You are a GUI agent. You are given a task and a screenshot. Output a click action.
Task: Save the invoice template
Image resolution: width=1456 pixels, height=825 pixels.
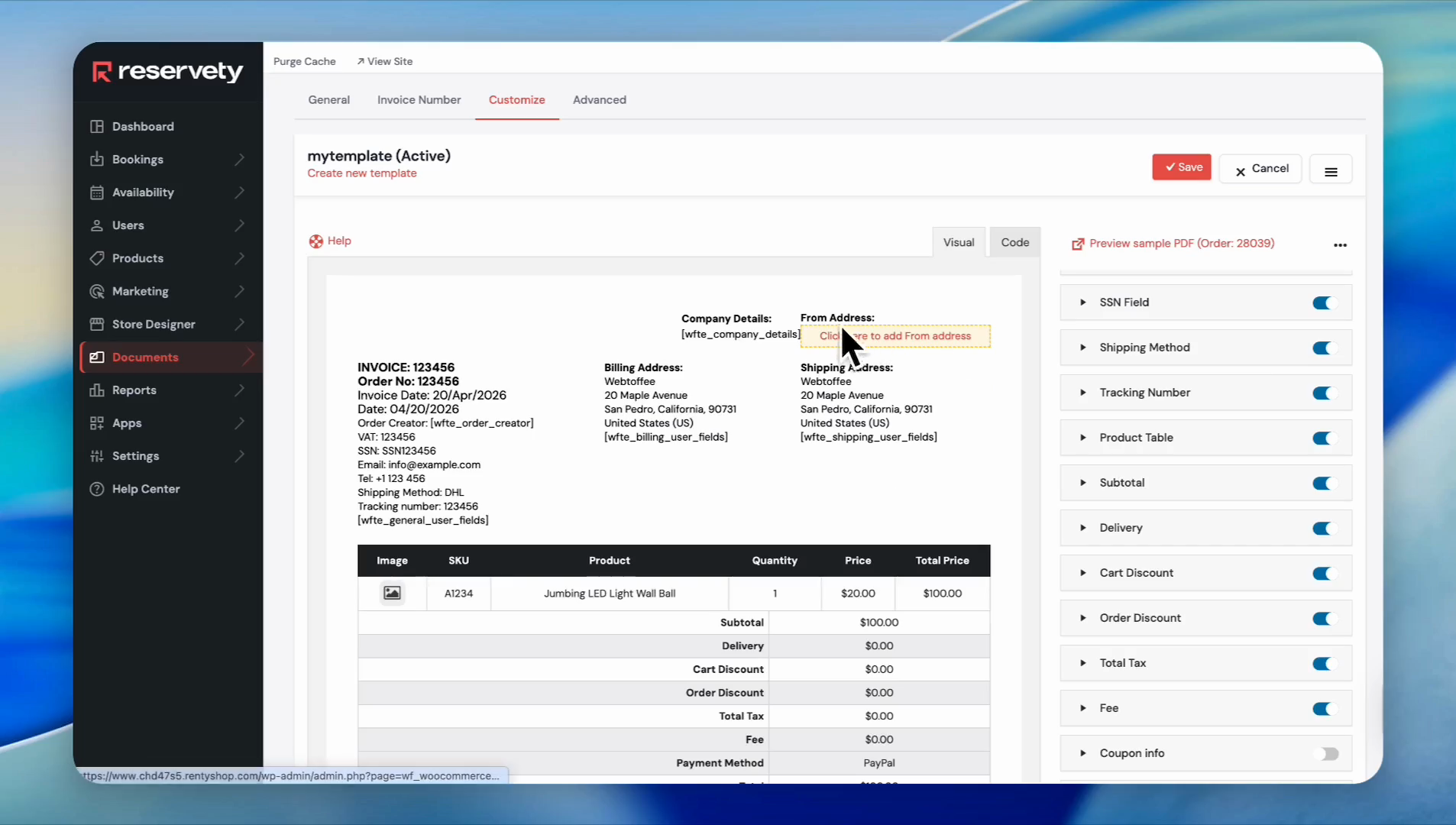pos(1181,168)
